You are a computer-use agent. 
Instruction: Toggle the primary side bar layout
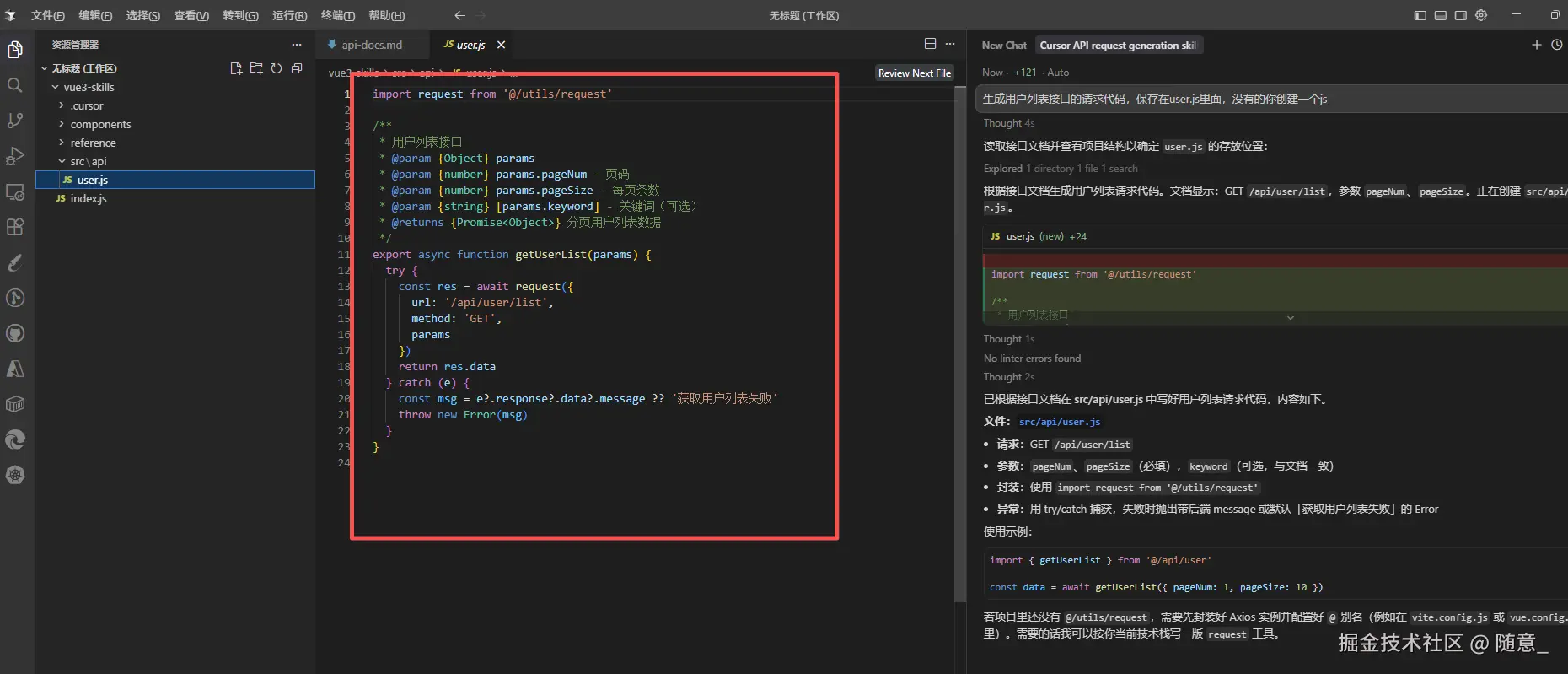(1420, 15)
